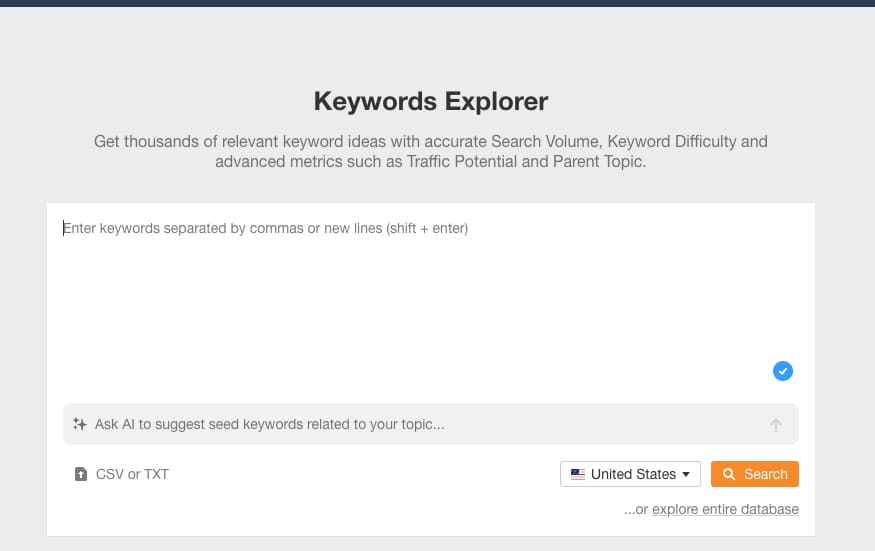This screenshot has height=551, width=875.
Task: Click the file upload icon
Action: coord(81,474)
